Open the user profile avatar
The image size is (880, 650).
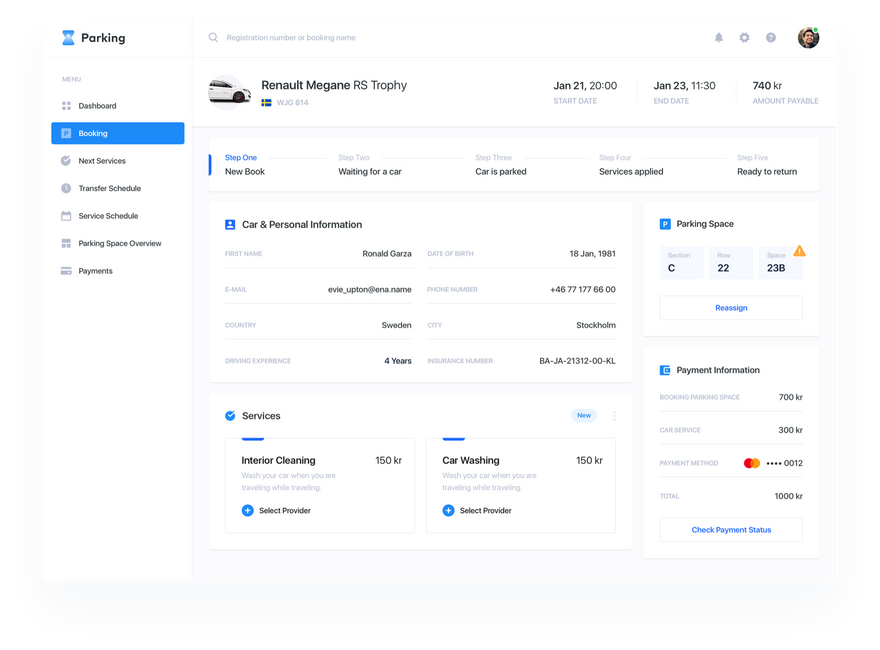[808, 38]
